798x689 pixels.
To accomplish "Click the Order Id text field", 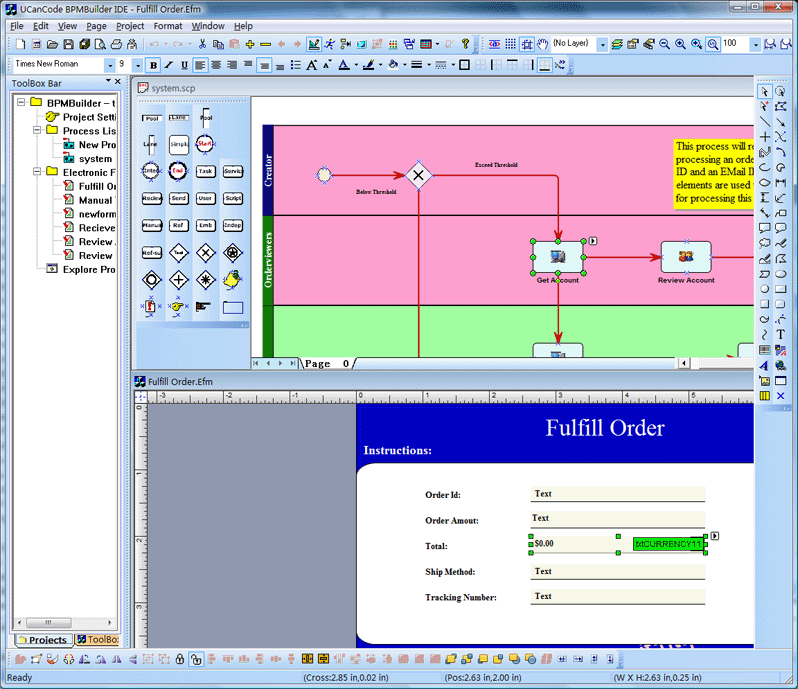I will [617, 494].
